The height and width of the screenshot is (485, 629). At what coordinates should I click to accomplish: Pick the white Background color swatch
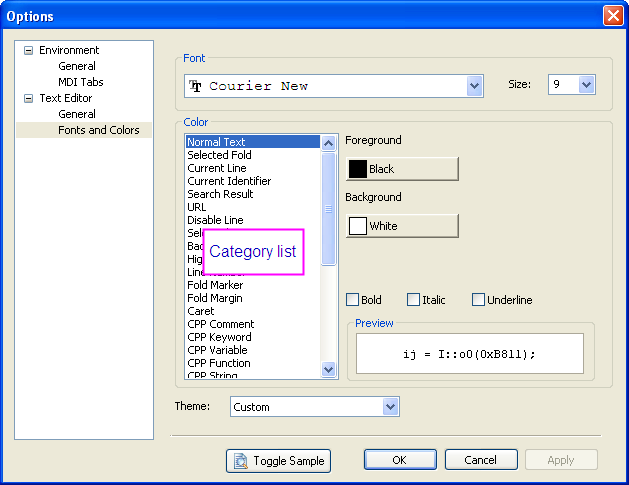402,226
